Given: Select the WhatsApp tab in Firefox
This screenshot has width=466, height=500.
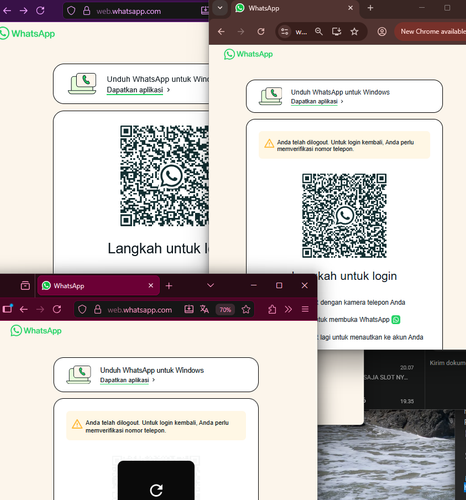Looking at the screenshot, I should [x=98, y=286].
